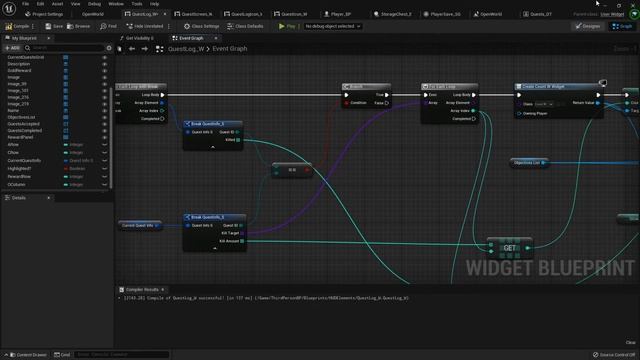Toggle visibility eye for Image_39 variable
This screenshot has height=360, width=640.
click(104, 84)
